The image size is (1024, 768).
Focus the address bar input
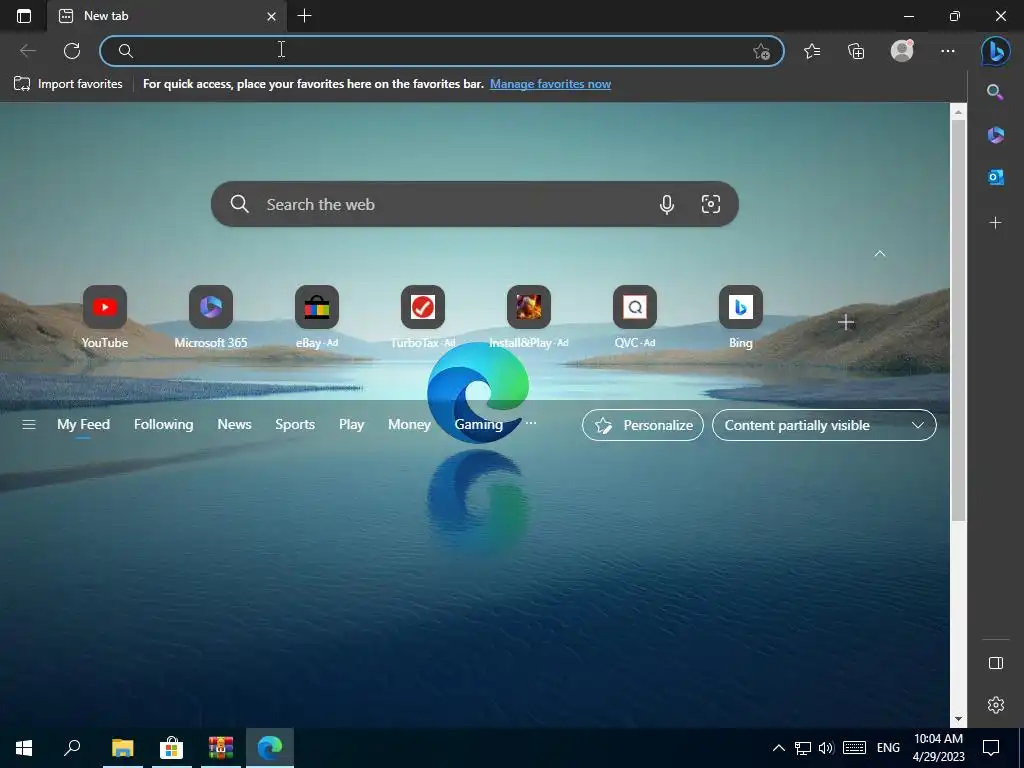(441, 51)
